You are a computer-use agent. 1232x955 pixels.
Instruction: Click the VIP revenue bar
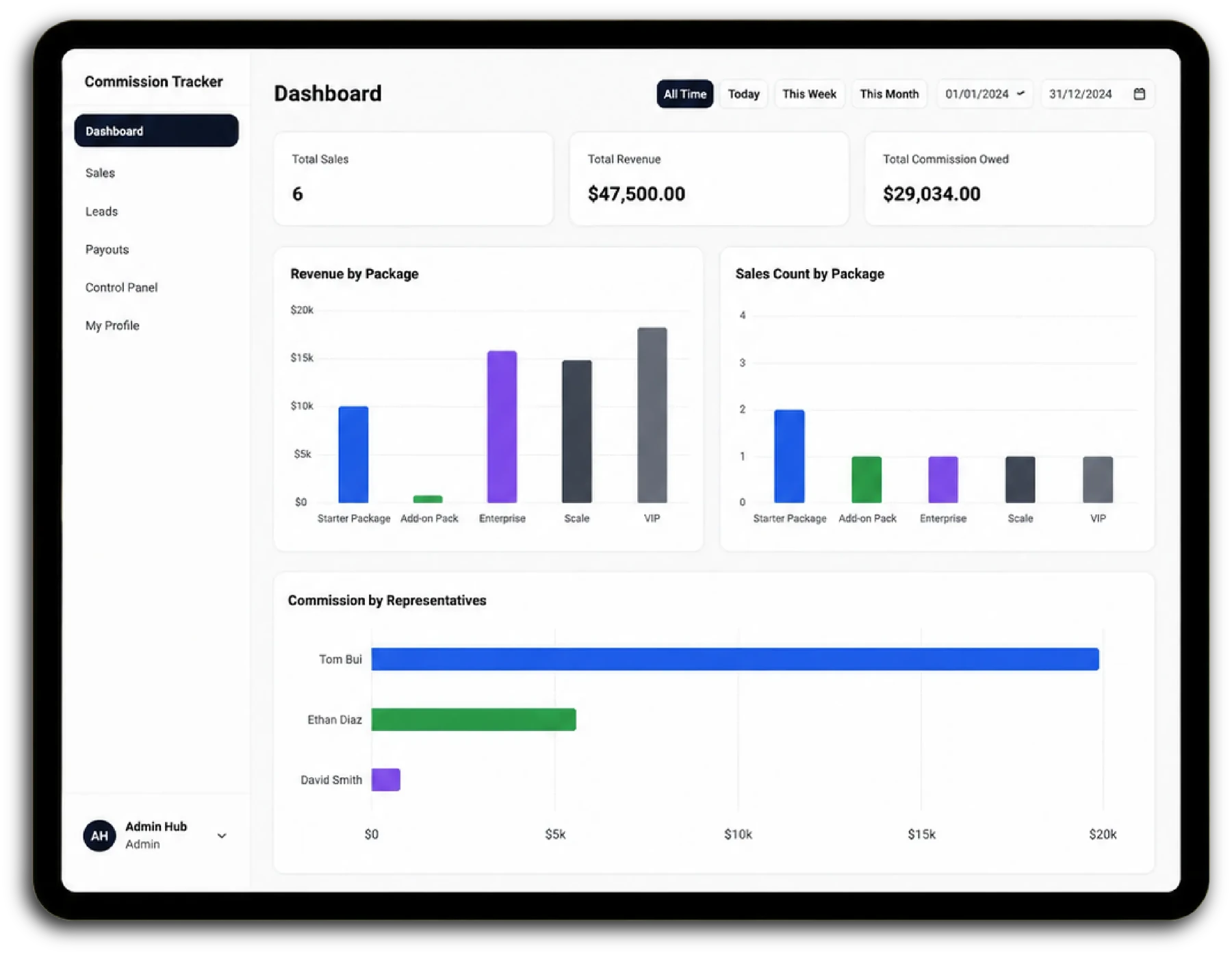(x=652, y=415)
